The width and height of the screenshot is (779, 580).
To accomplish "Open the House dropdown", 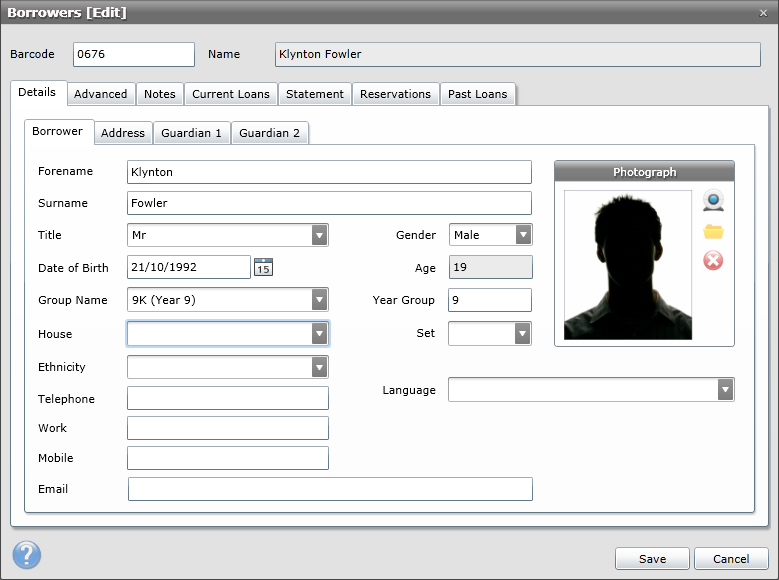I will [319, 334].
